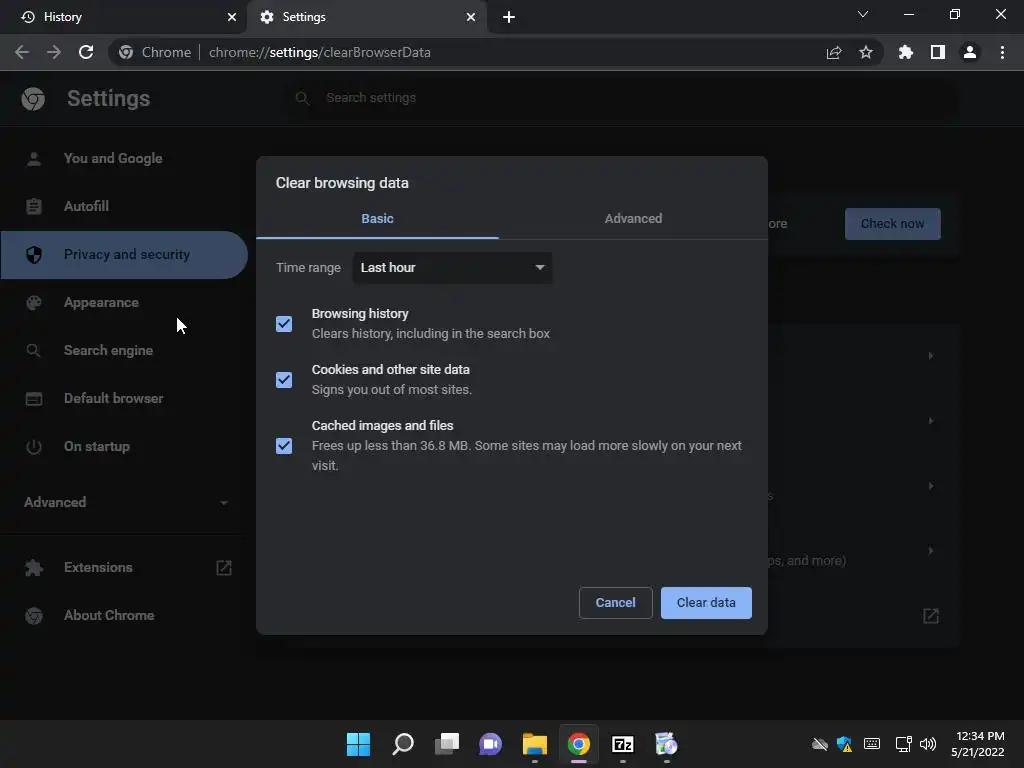1024x768 pixels.
Task: Close the History tab
Action: [232, 17]
